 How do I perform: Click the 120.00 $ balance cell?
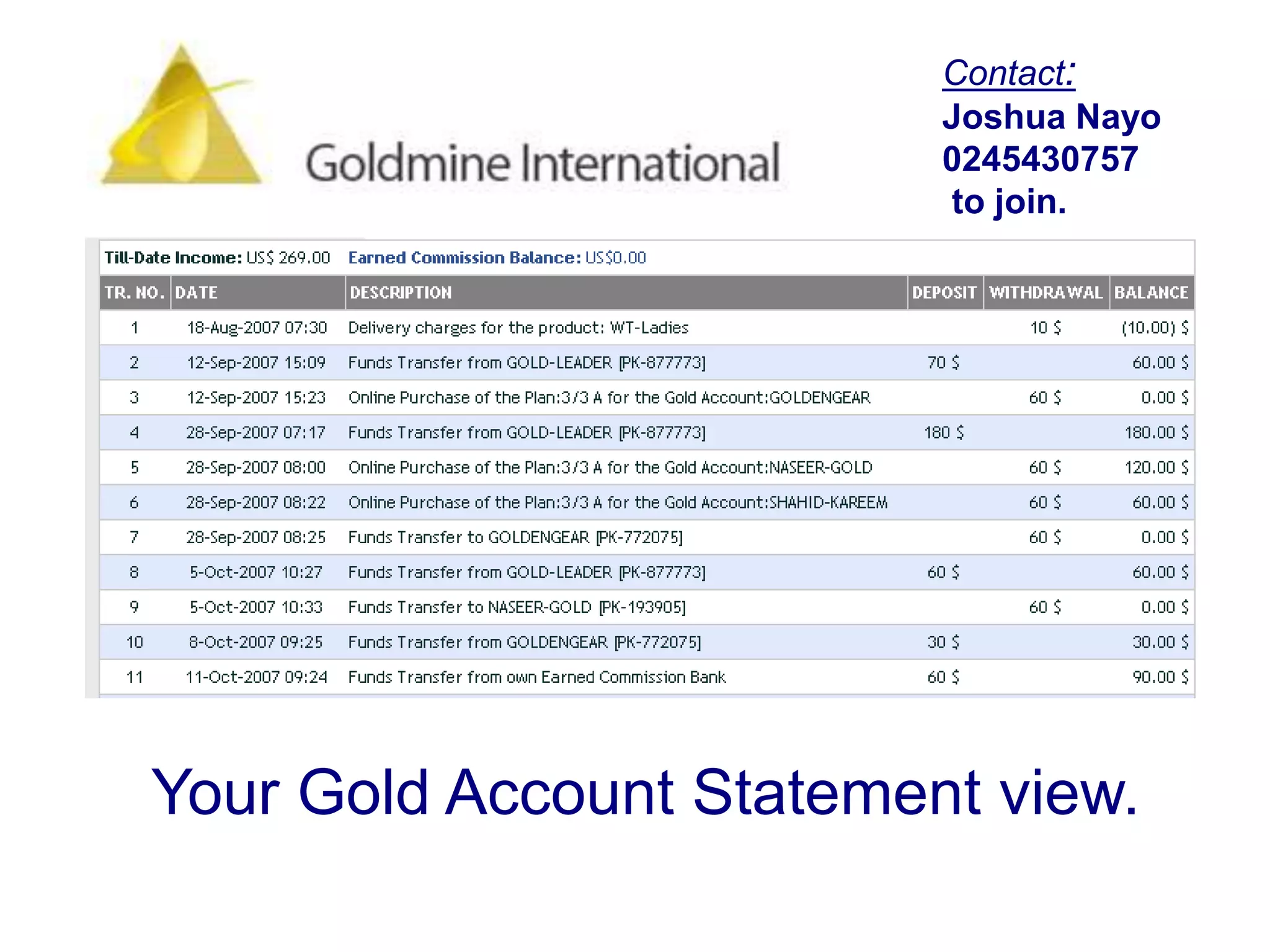tap(1157, 467)
